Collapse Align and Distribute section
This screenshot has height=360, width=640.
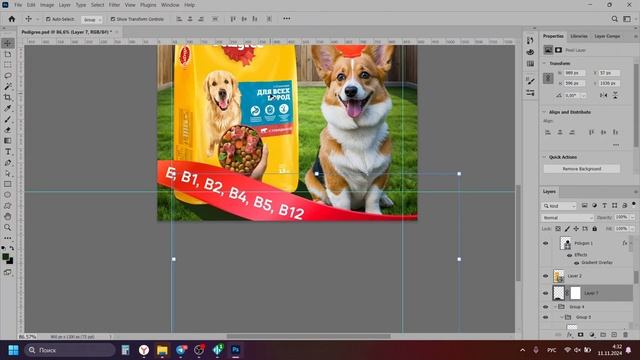[x=544, y=112]
